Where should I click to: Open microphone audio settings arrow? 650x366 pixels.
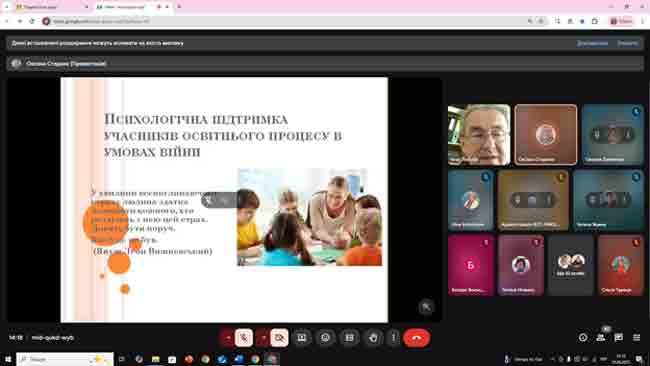(x=227, y=338)
